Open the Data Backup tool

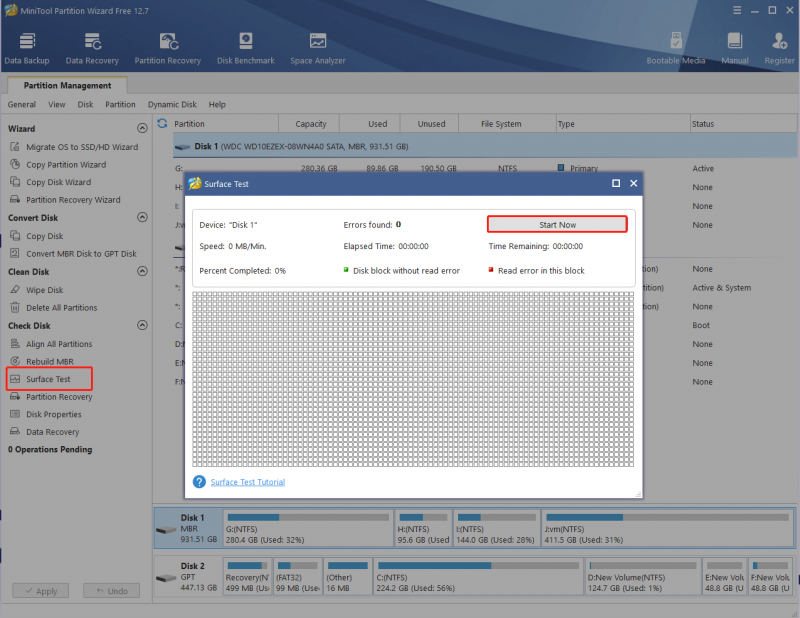click(27, 48)
